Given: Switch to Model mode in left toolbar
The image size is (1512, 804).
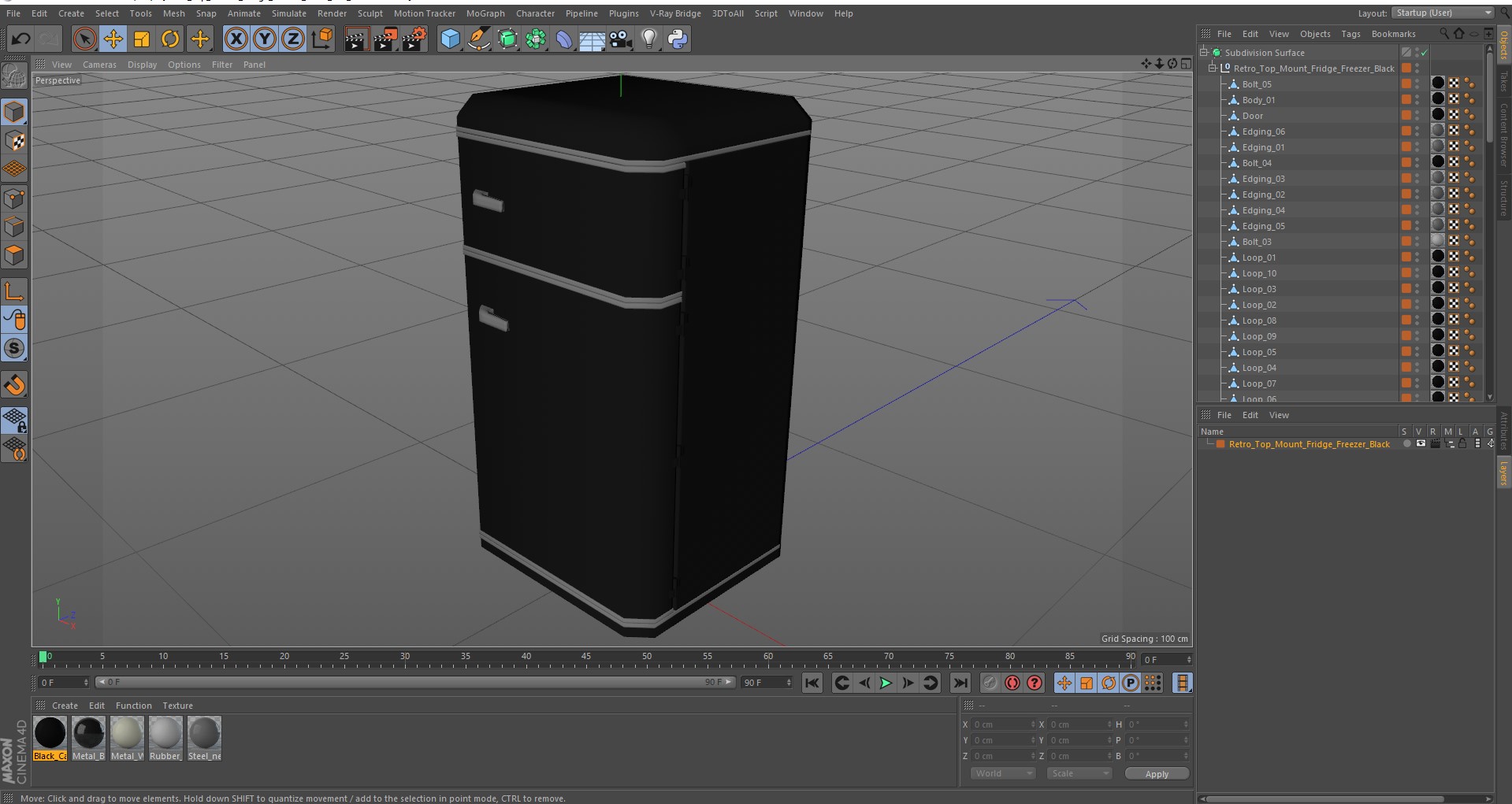Looking at the screenshot, I should (14, 112).
